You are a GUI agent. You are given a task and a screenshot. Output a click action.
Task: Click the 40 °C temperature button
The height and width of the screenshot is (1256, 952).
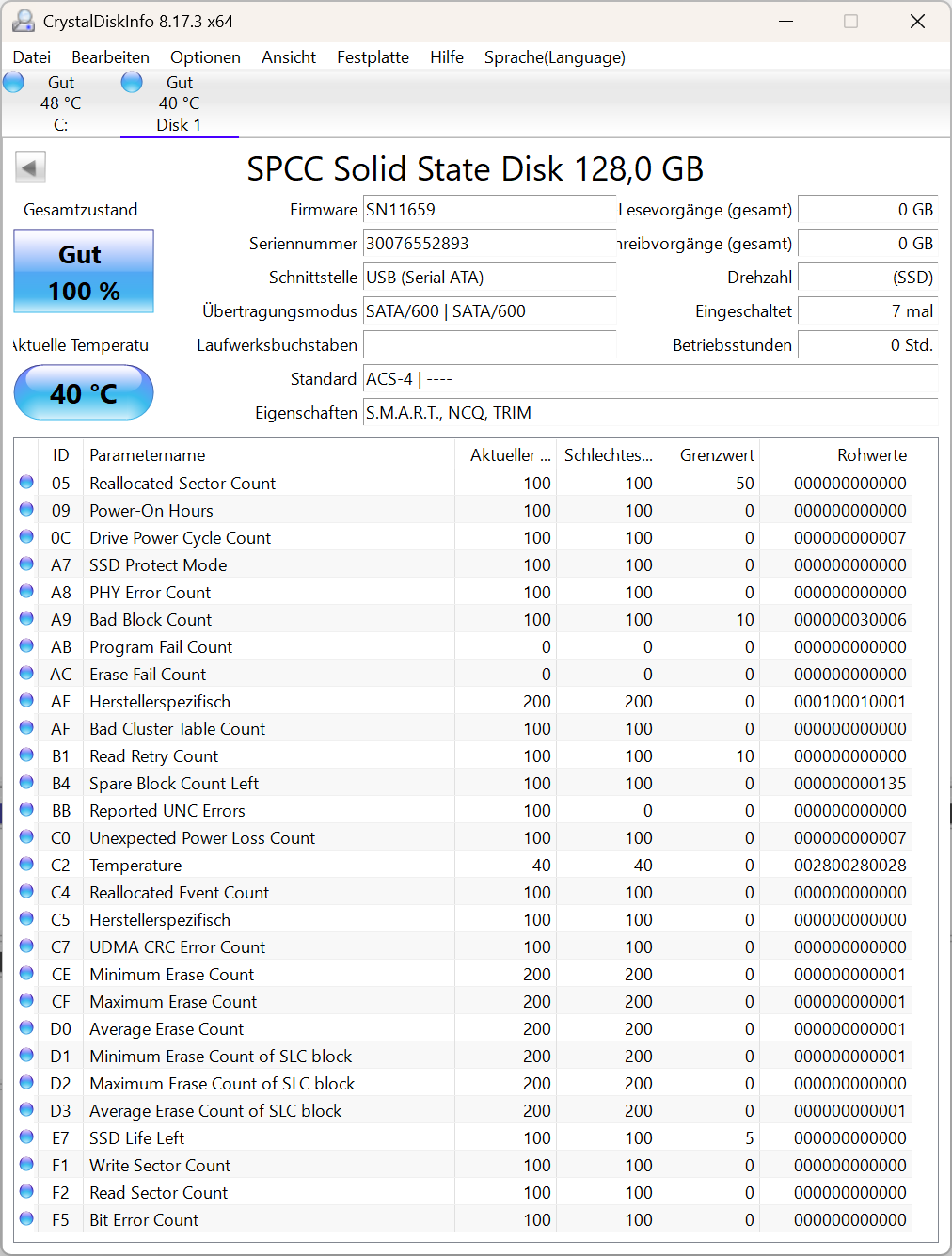tap(84, 392)
